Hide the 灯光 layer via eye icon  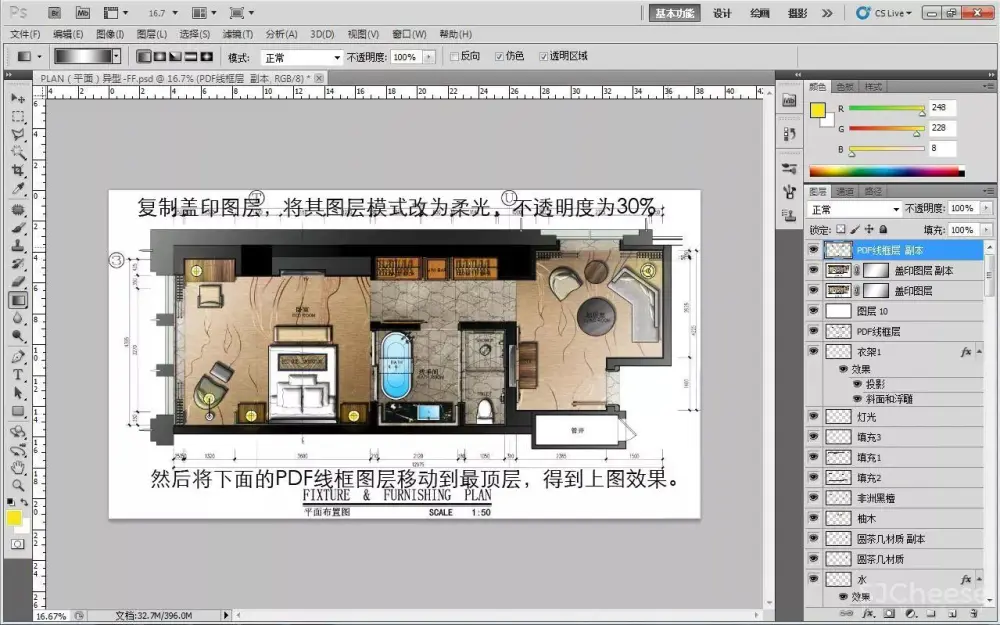click(813, 416)
